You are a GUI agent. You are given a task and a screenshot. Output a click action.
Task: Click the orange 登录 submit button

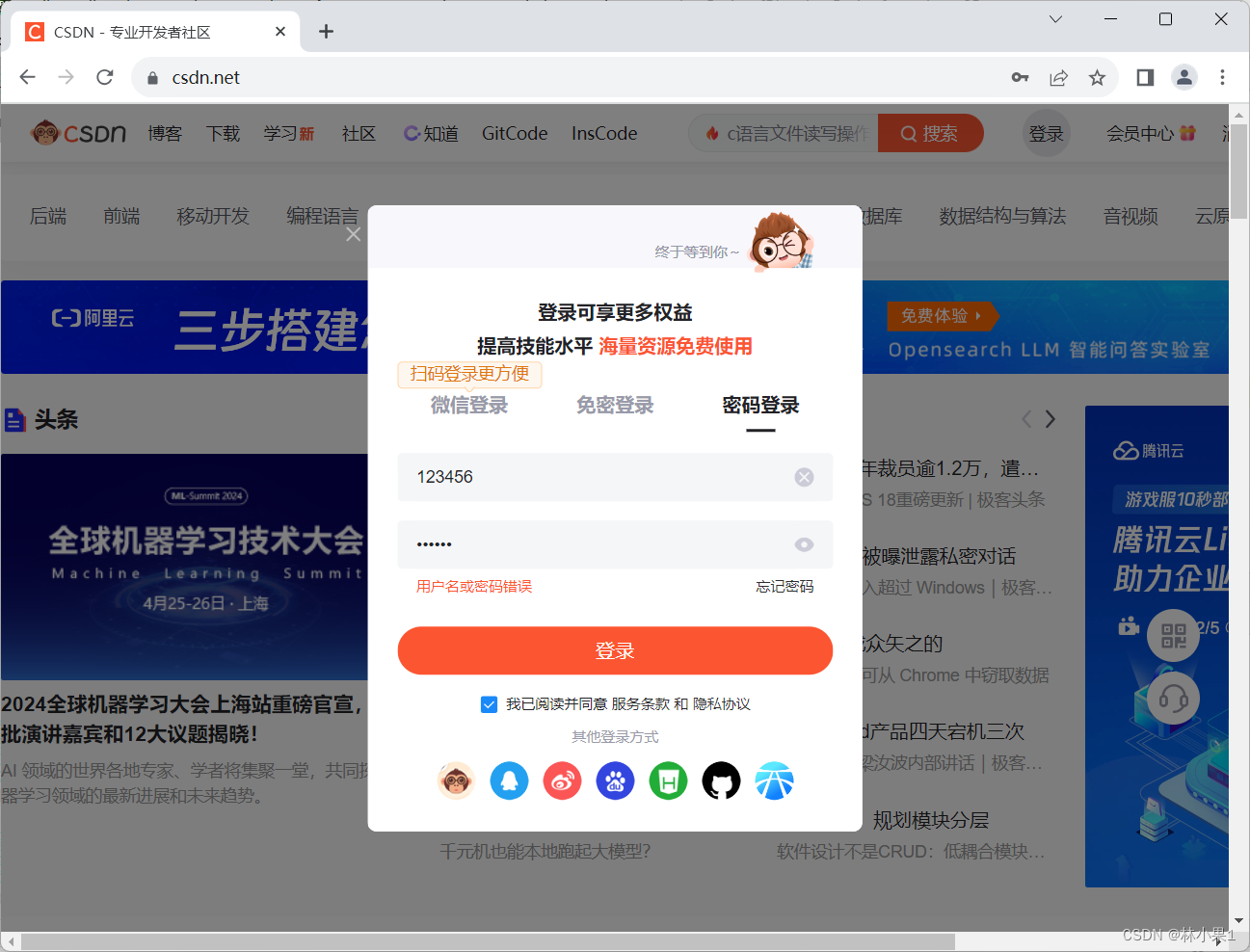click(615, 651)
